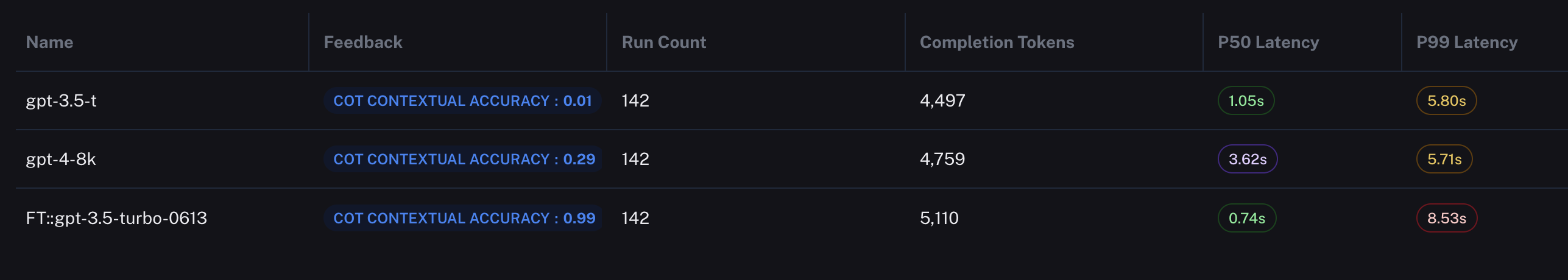Click the 4,497 completion tokens cell
The image size is (1568, 280).
pyautogui.click(x=942, y=100)
